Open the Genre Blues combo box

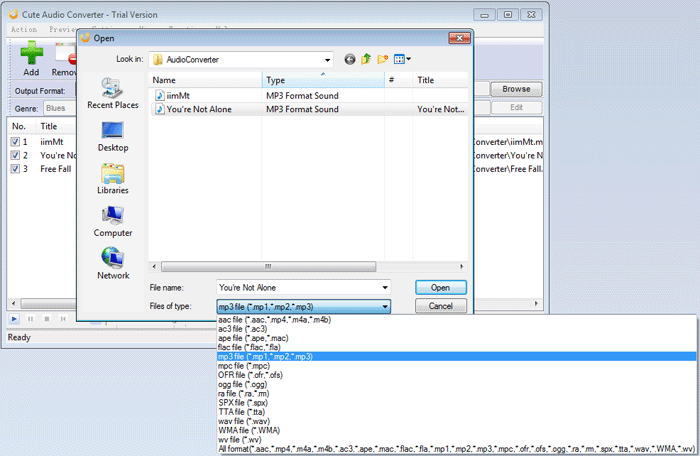click(x=59, y=108)
